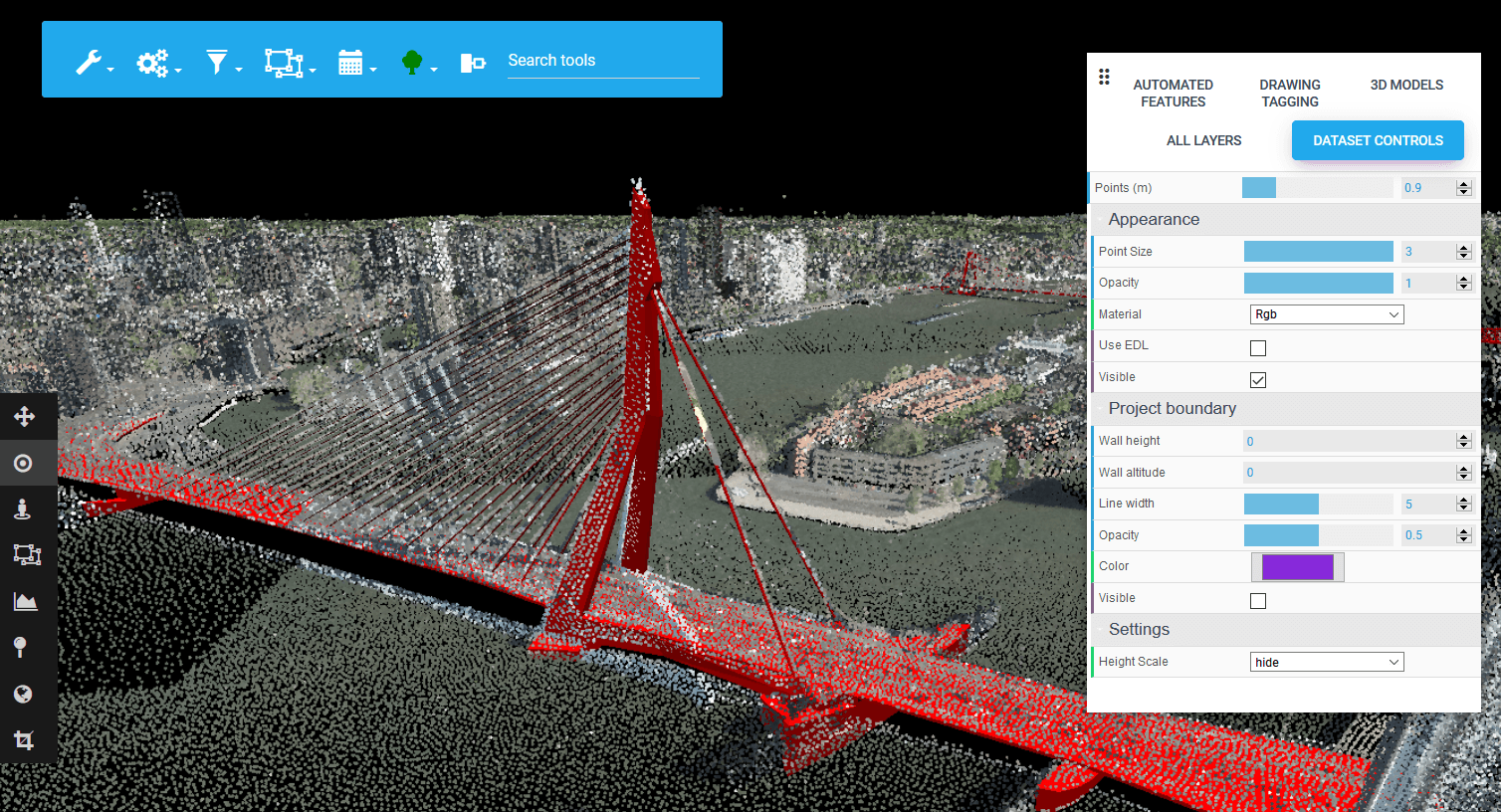
Task: Click the Wall height stepper arrows
Action: [1463, 441]
